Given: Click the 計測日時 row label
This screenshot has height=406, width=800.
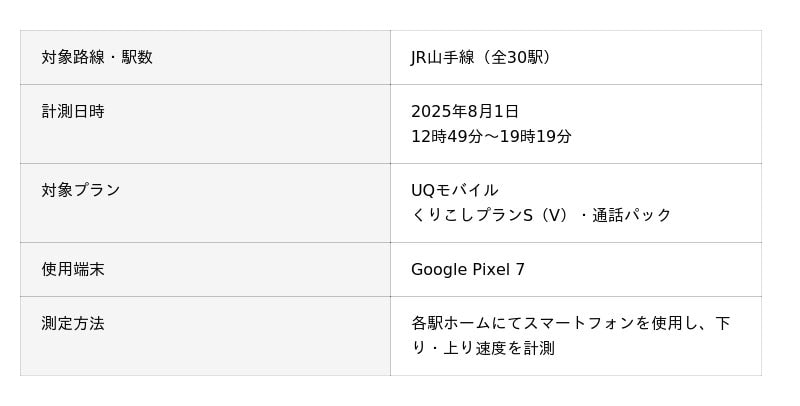Looking at the screenshot, I should 73,111.
